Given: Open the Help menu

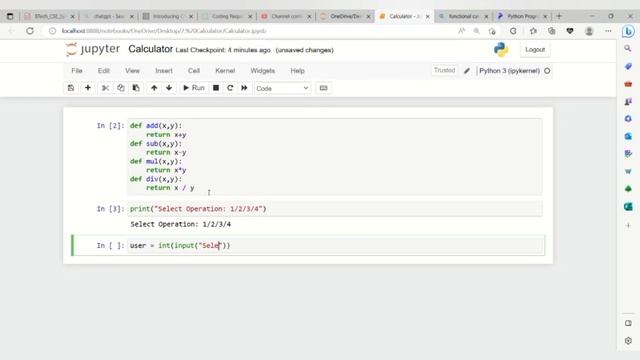Looking at the screenshot, I should (x=298, y=71).
